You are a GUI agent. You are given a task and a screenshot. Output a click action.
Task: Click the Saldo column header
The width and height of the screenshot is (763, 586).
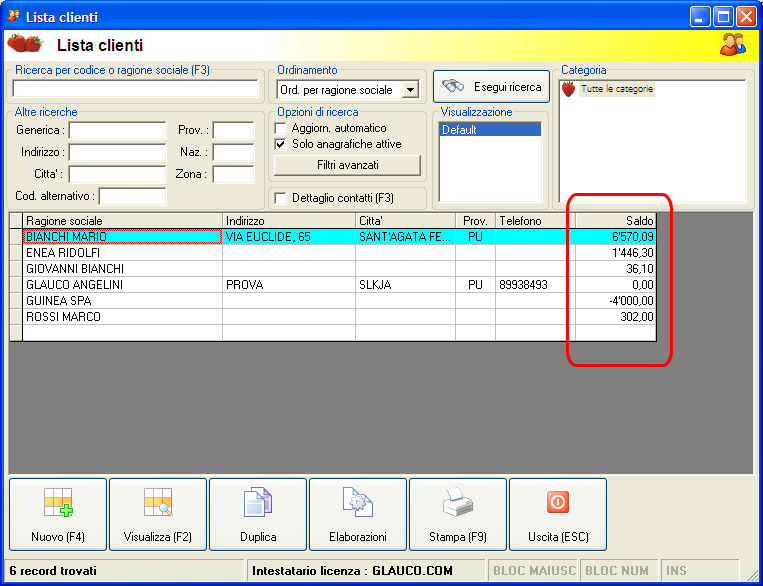(616, 221)
